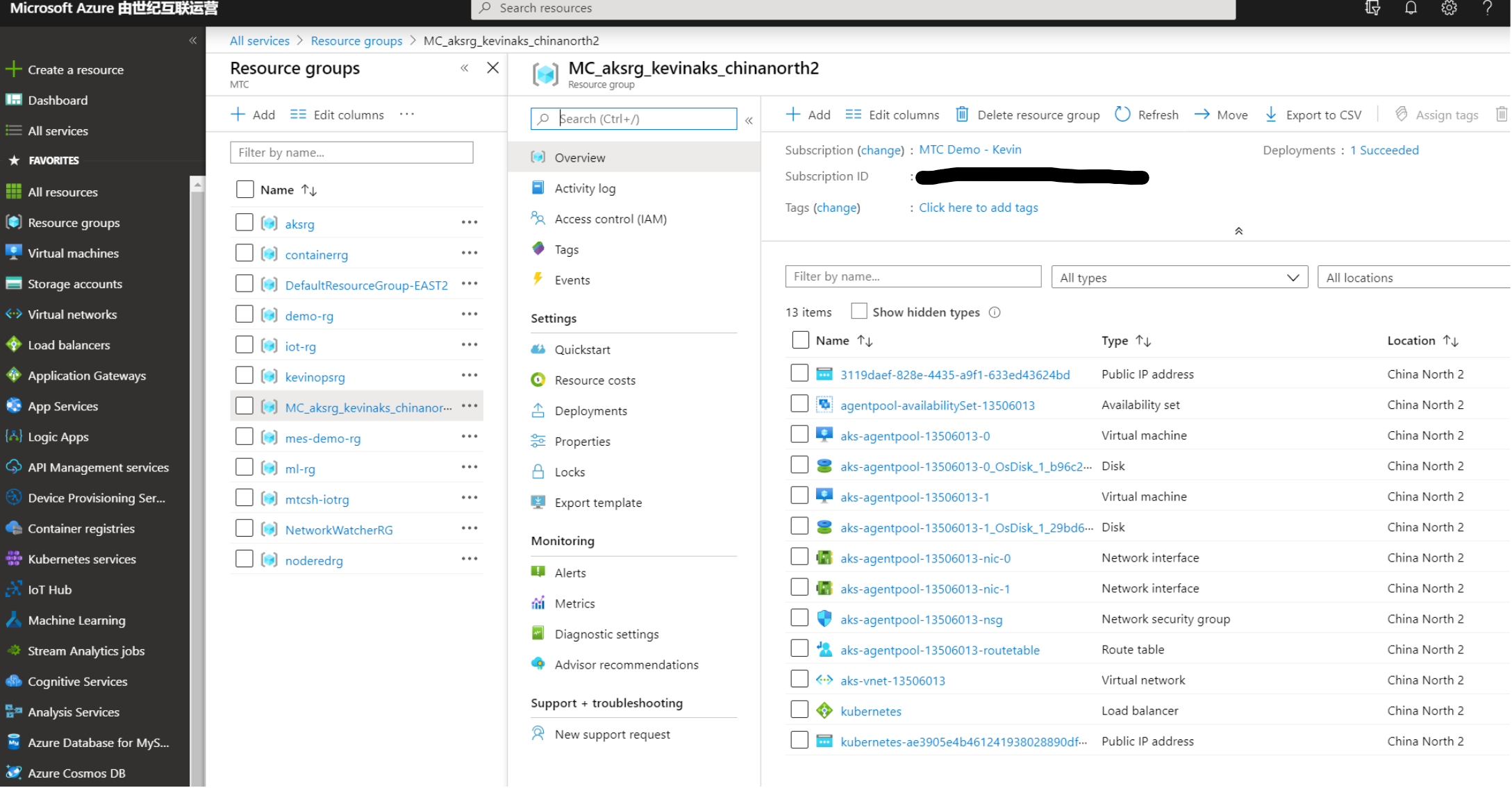Click the Create a resource plus icon
This screenshot has width=1512, height=788.
pyautogui.click(x=13, y=69)
